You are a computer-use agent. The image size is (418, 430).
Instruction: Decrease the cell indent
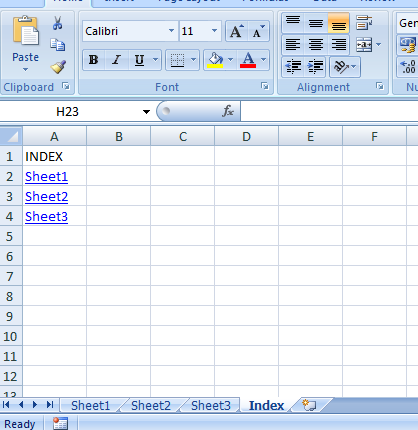click(293, 67)
